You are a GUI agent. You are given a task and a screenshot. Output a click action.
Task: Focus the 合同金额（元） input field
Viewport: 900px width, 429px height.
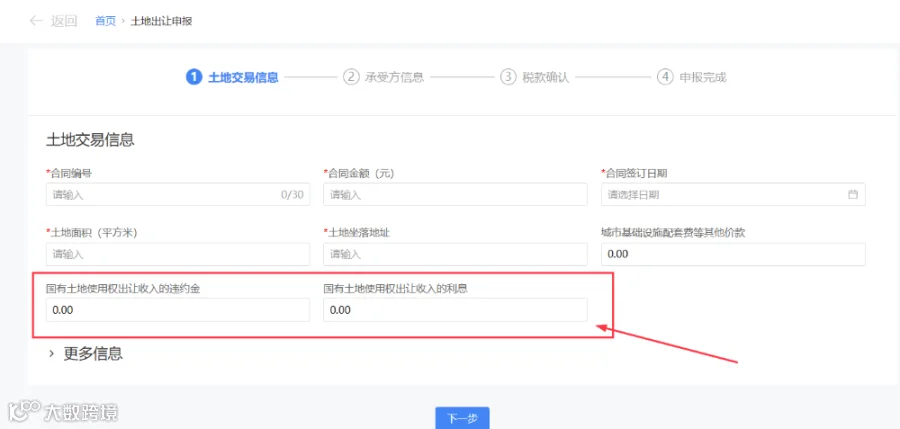pyautogui.click(x=455, y=195)
